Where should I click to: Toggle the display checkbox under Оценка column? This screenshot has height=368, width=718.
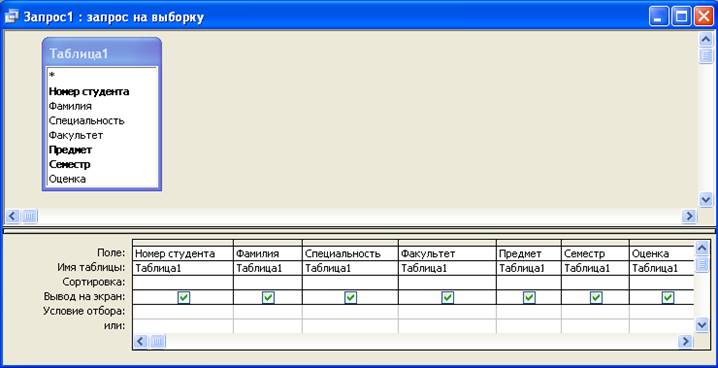coord(668,298)
